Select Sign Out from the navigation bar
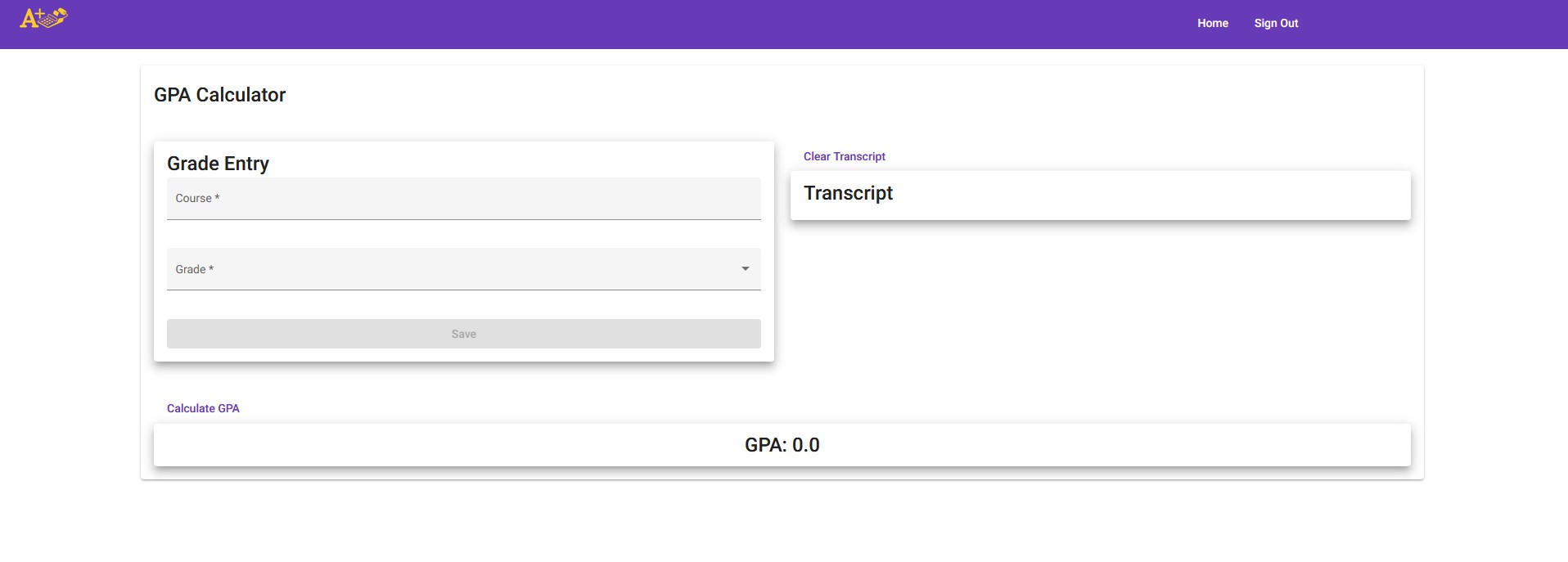Screen dimensions: 1568x562 tap(1276, 23)
